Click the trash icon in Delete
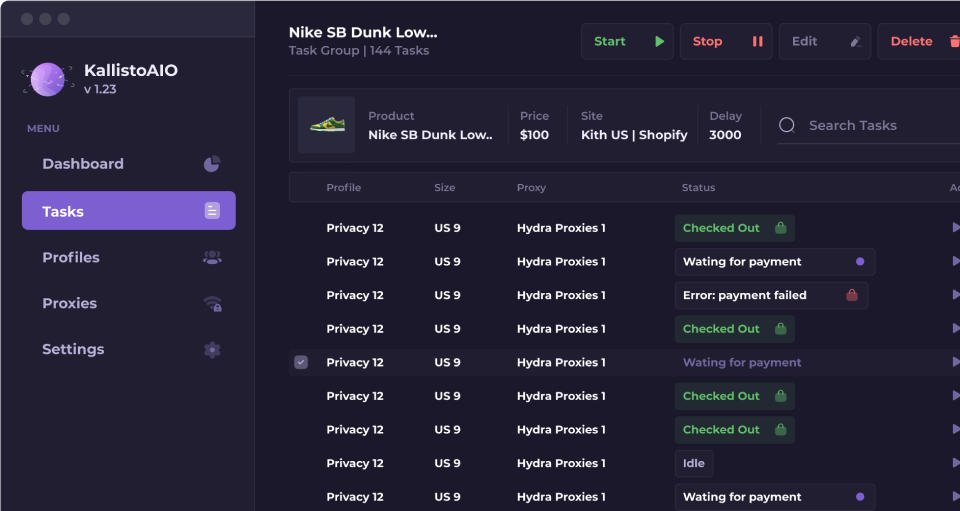960x511 pixels. tap(954, 42)
